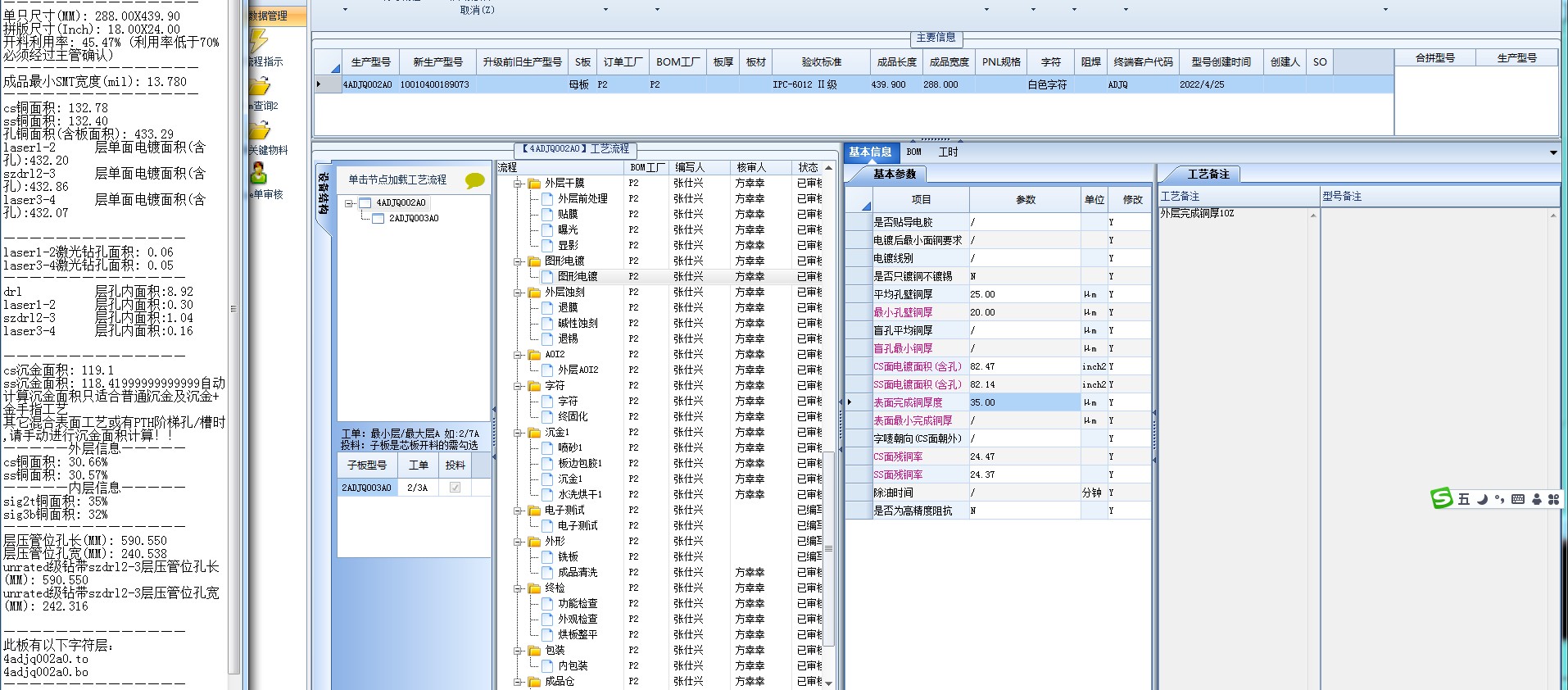This screenshot has height=690, width=1568.
Task: Collapse the AOI2 folder node
Action: pos(518,355)
